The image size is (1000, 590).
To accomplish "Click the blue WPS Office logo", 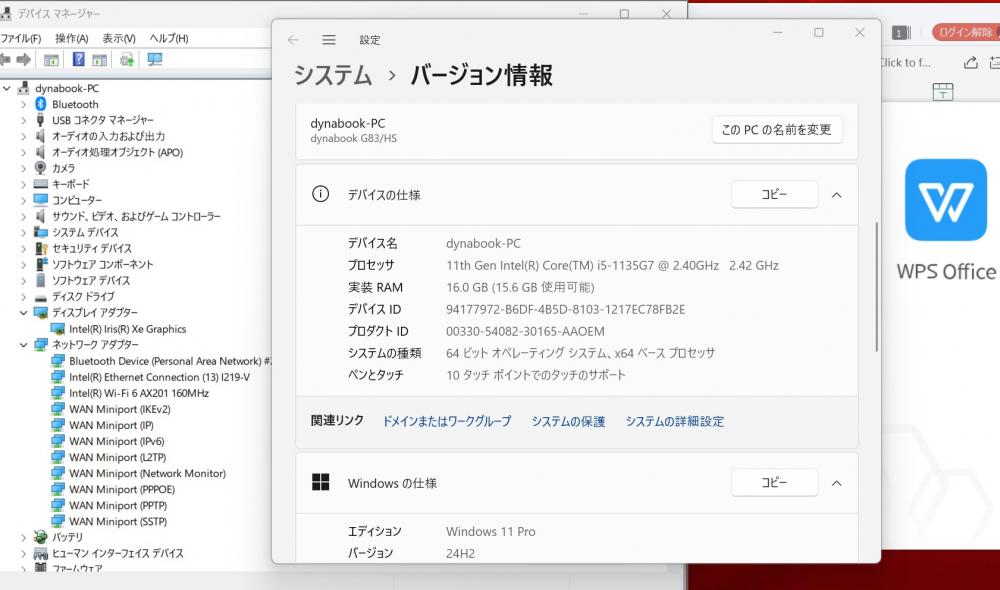I will pos(946,200).
